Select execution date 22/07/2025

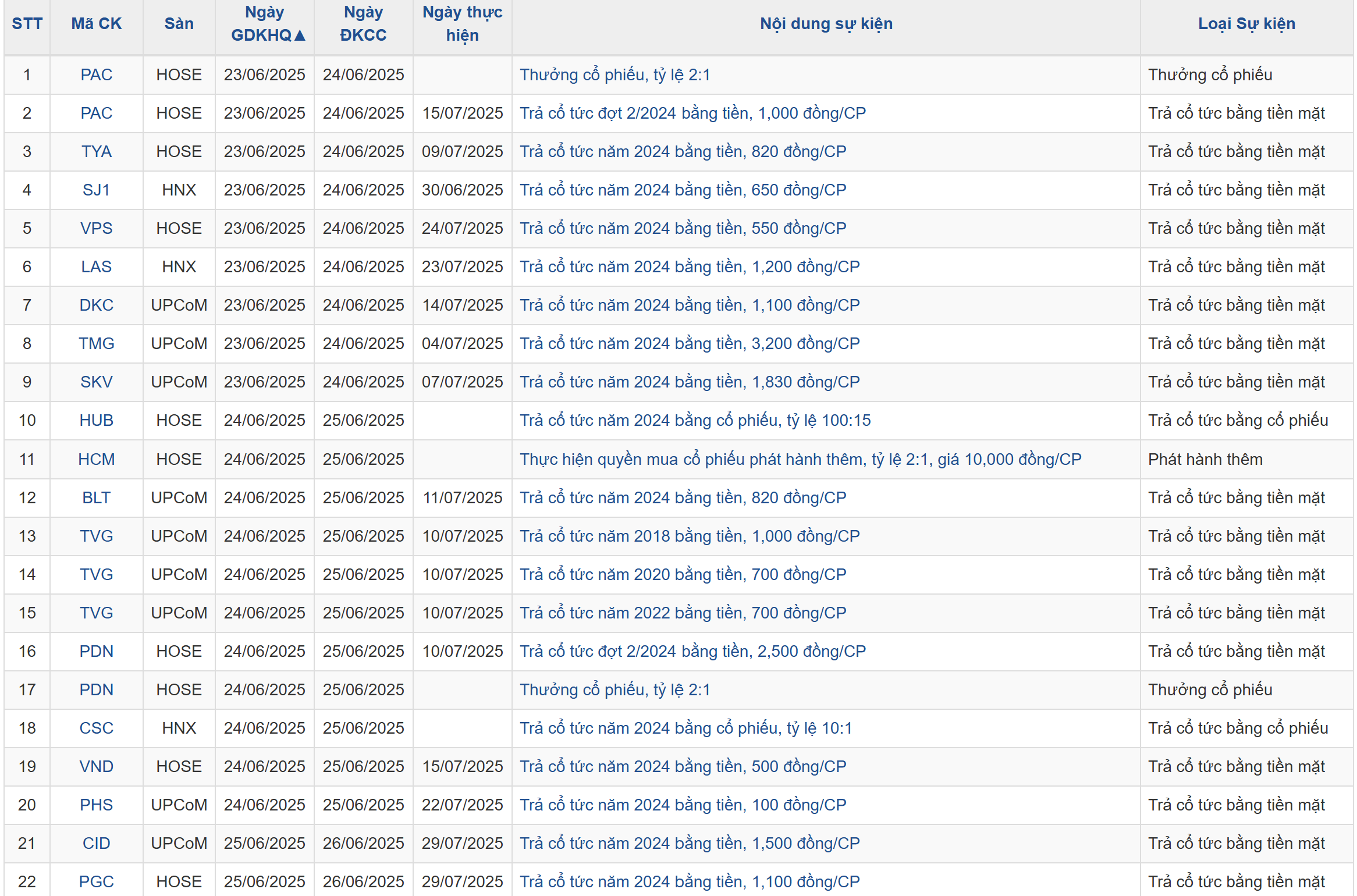(463, 805)
